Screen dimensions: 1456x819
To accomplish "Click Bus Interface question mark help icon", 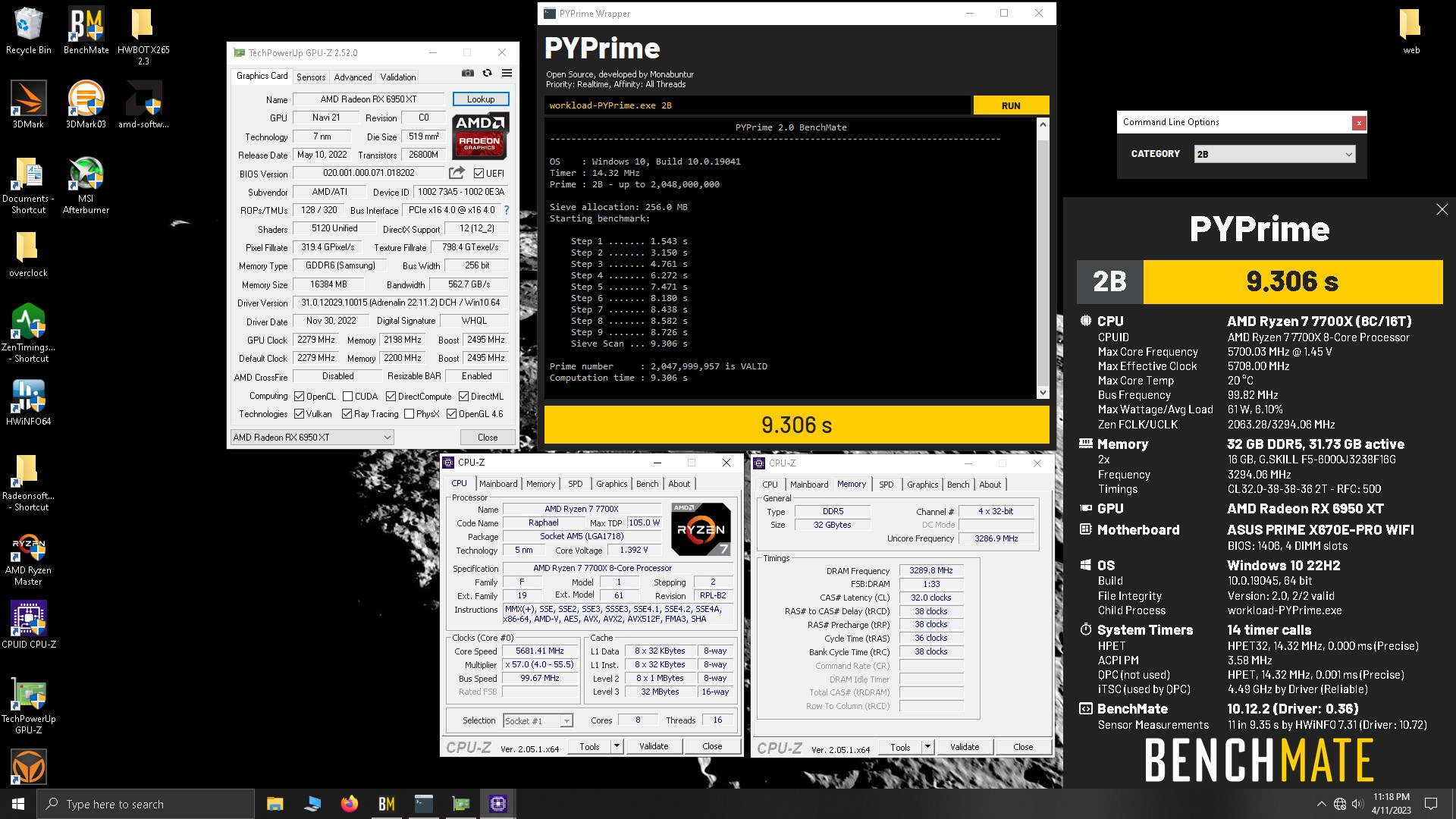I will pos(507,210).
